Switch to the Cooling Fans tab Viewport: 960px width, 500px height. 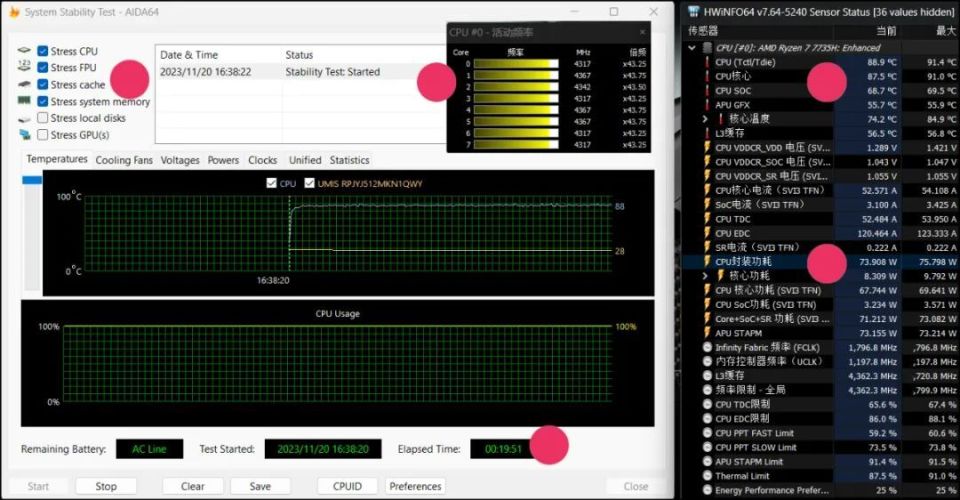[x=124, y=160]
